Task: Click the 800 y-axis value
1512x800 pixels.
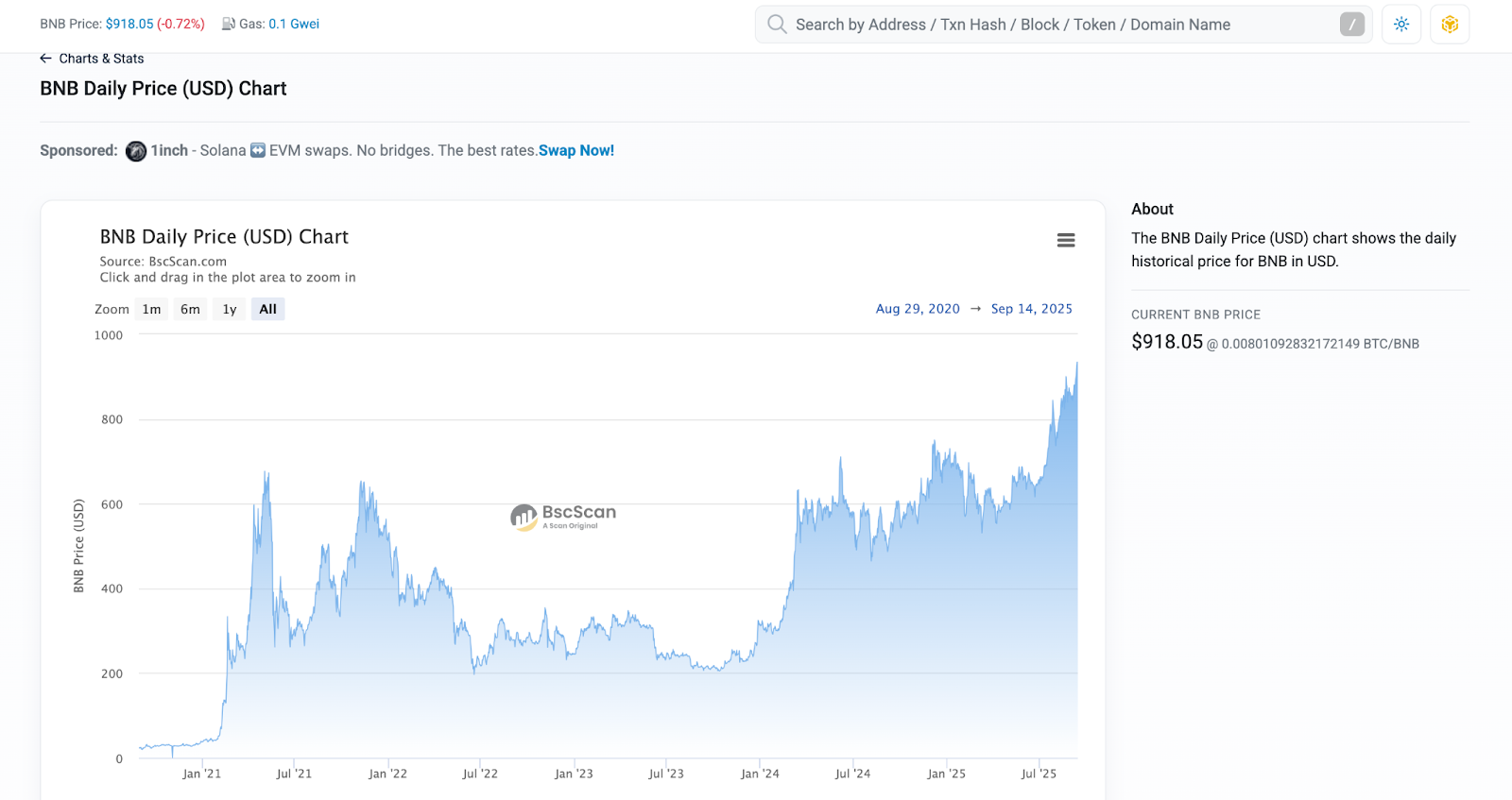Action: [112, 419]
